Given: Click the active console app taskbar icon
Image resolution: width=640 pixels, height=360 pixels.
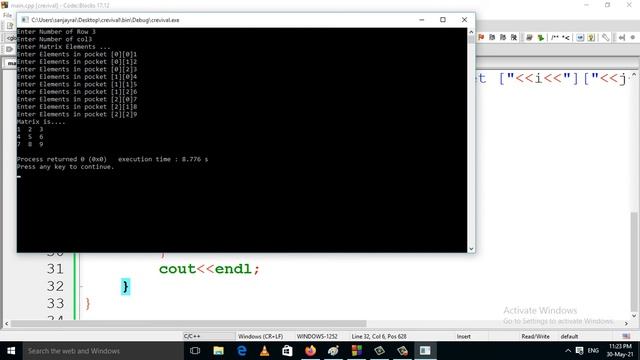Looking at the screenshot, I should pos(425,351).
